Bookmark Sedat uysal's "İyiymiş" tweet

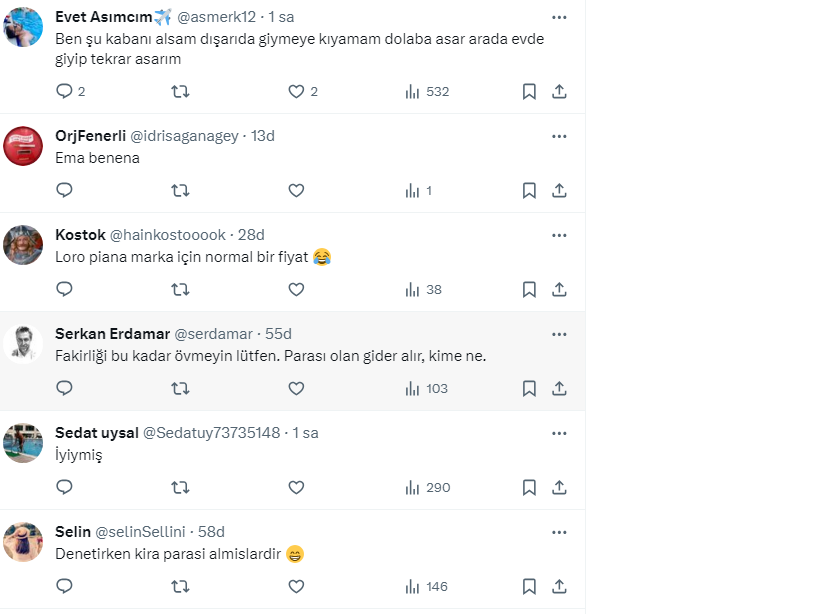pos(529,487)
